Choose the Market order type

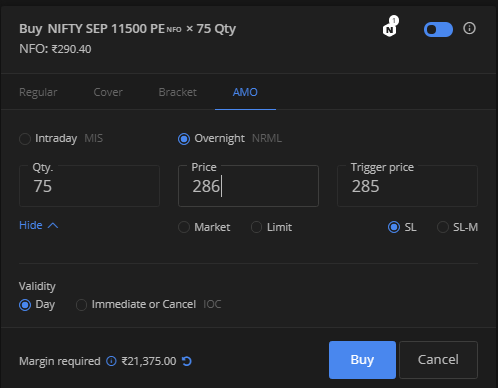pos(204,227)
